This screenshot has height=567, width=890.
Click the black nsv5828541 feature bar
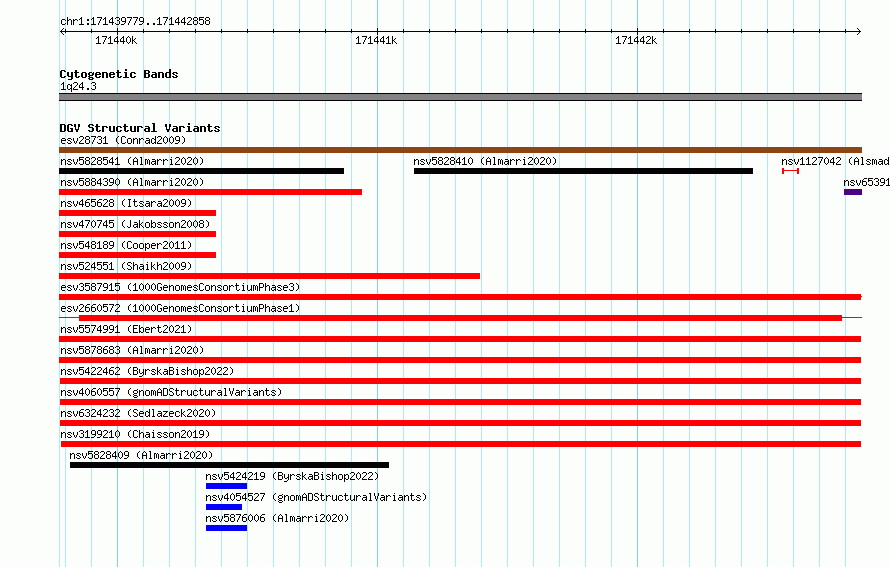point(201,171)
